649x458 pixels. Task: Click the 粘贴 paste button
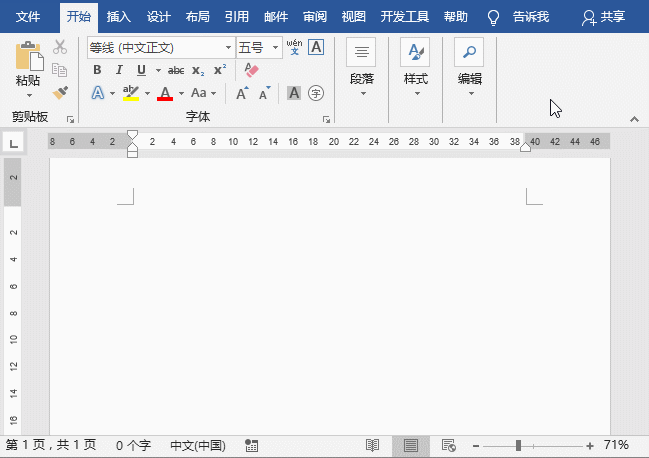[28, 66]
